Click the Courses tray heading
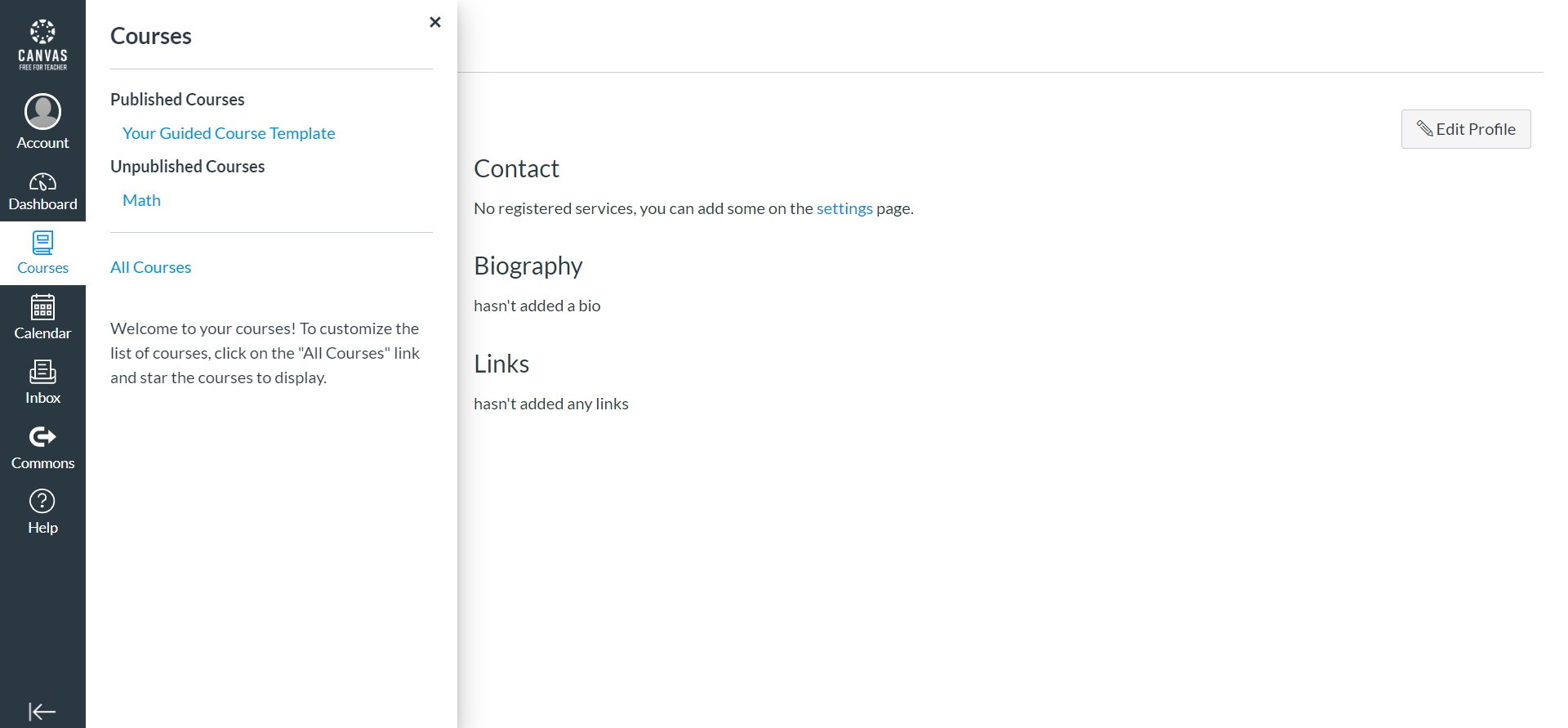This screenshot has width=1568, height=728. pos(151,36)
